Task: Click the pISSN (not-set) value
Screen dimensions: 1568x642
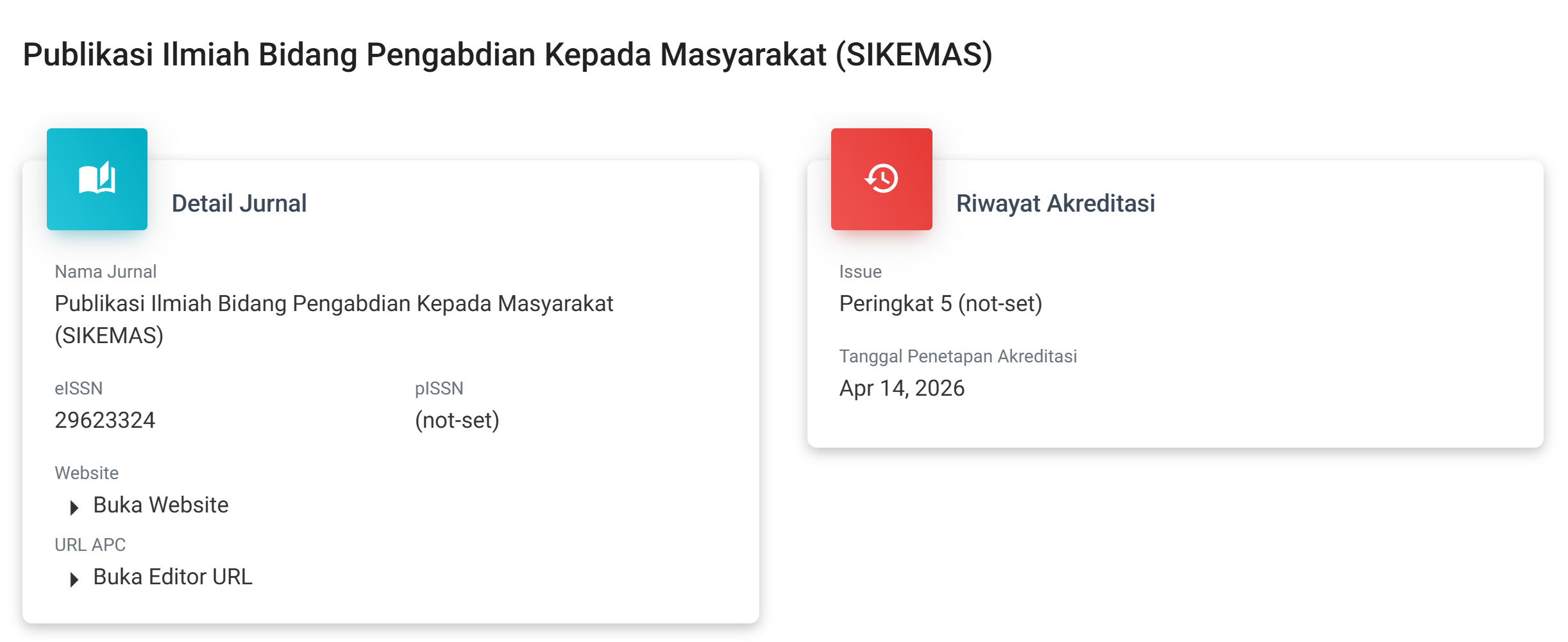Action: (x=457, y=420)
